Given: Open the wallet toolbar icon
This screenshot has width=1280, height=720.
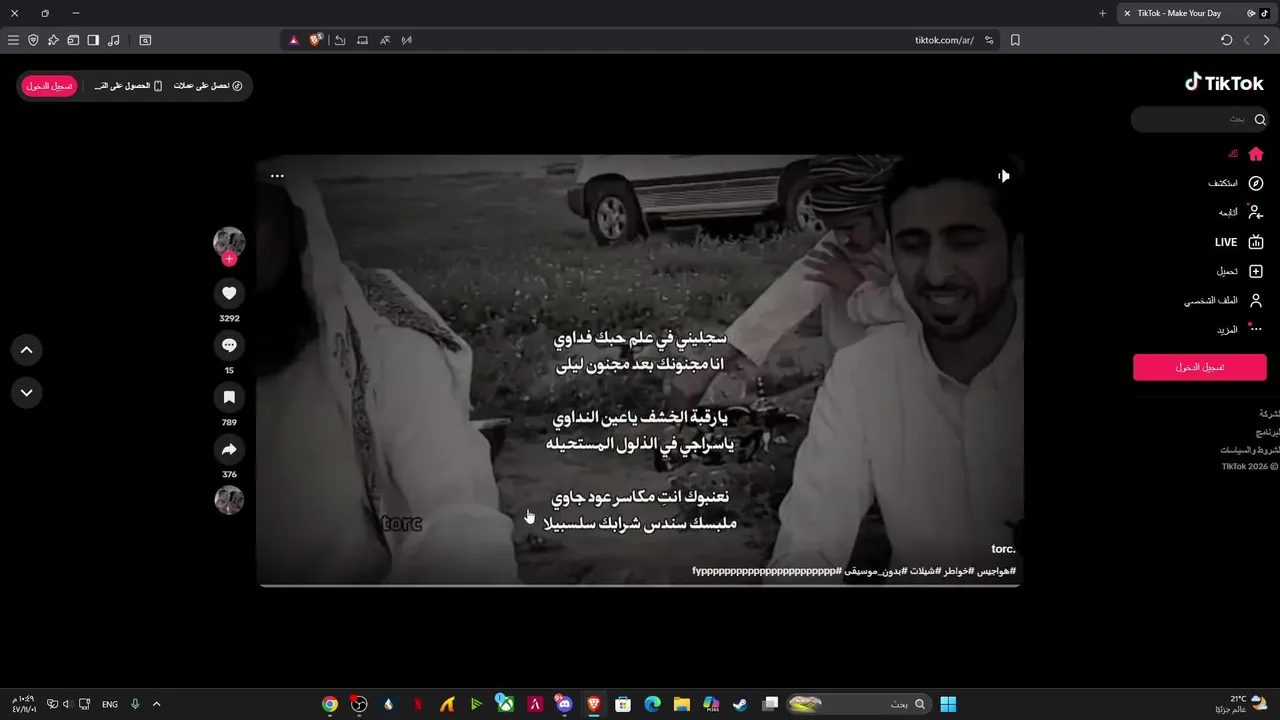Looking at the screenshot, I should pyautogui.click(x=73, y=40).
